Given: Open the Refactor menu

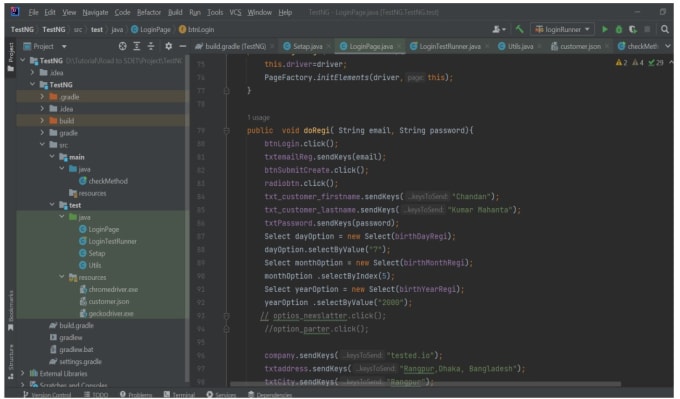Looking at the screenshot, I should coord(149,13).
